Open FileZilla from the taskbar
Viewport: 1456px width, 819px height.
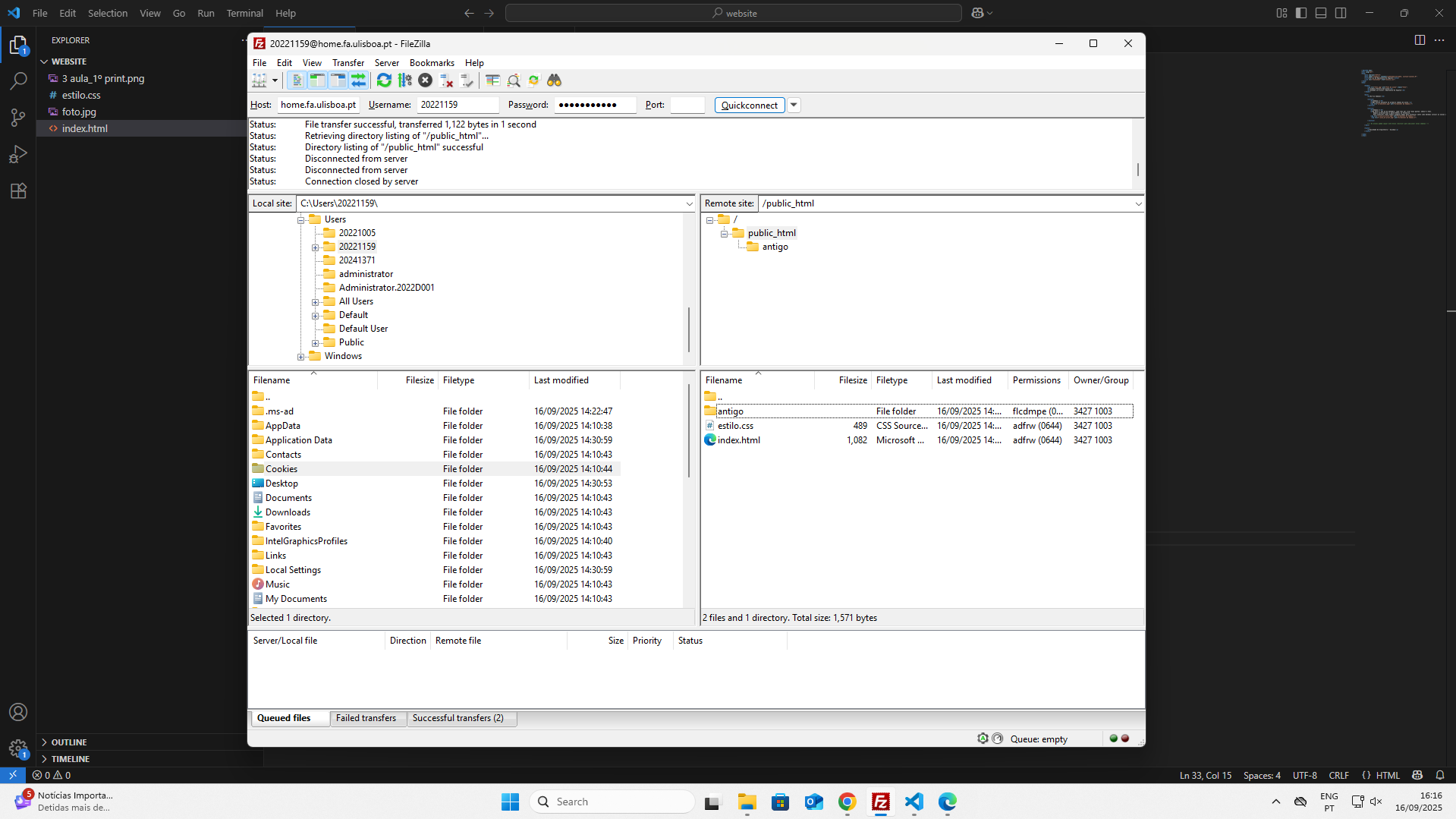click(881, 801)
